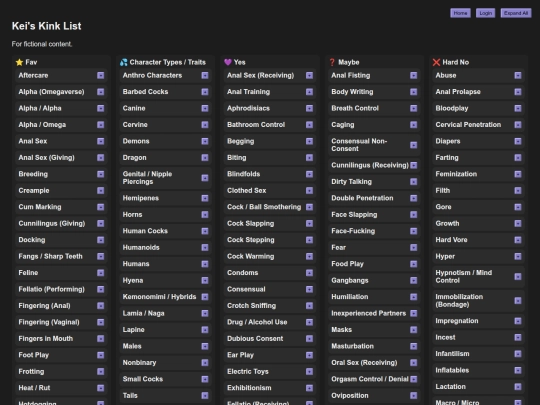Click the square icon beside Consensual

pyautogui.click(x=309, y=289)
